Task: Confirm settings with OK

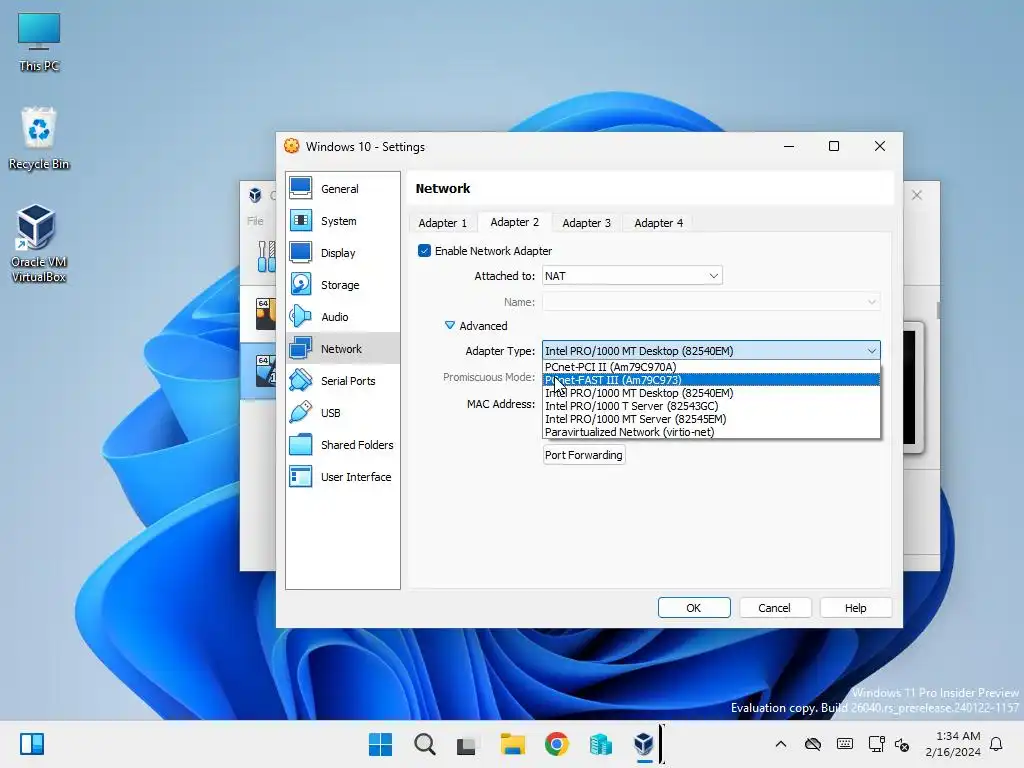Action: tap(694, 608)
